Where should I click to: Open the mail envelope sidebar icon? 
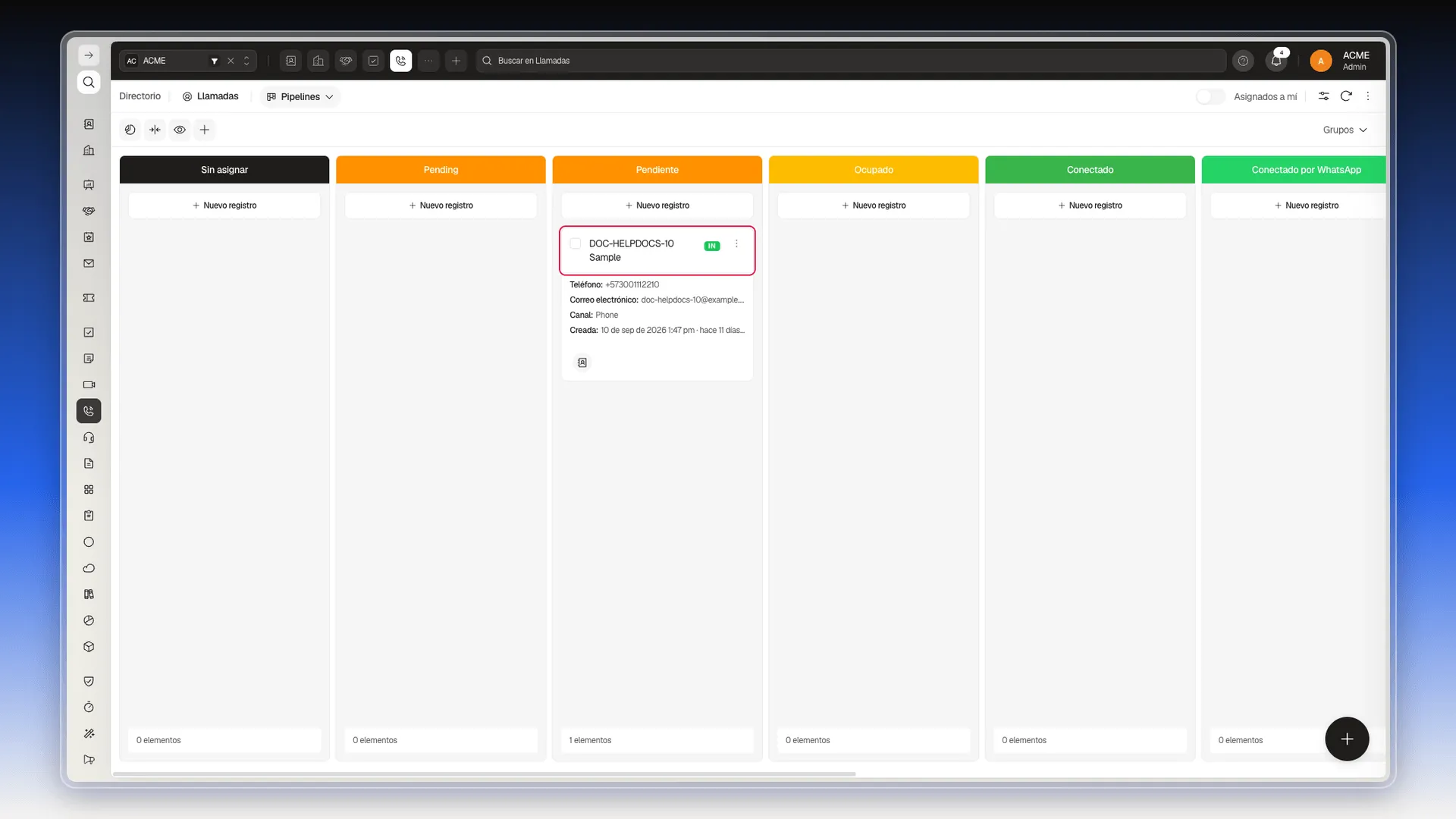point(89,263)
